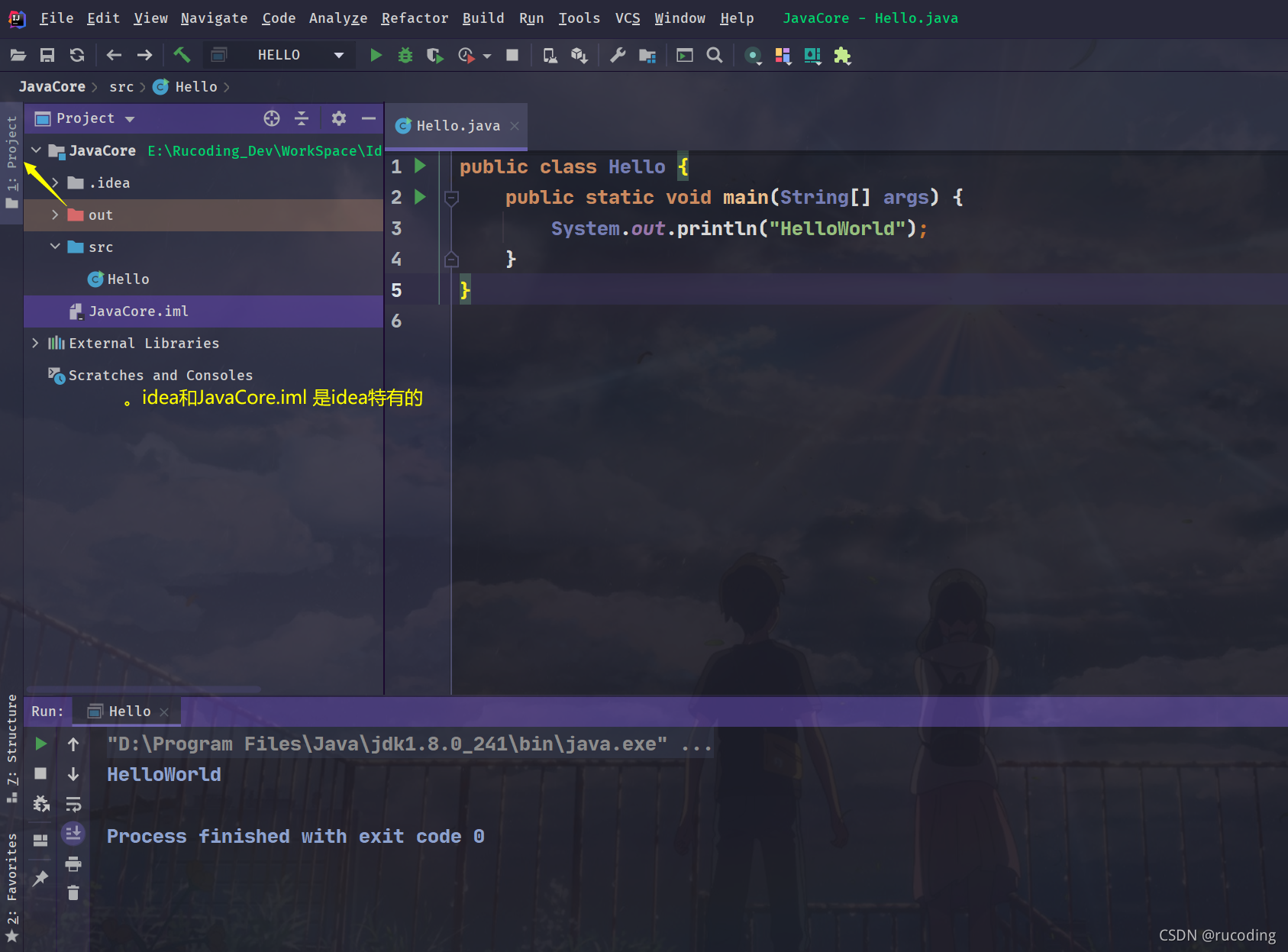This screenshot has height=952, width=1288.
Task: Open Project panel gear options
Action: [339, 118]
